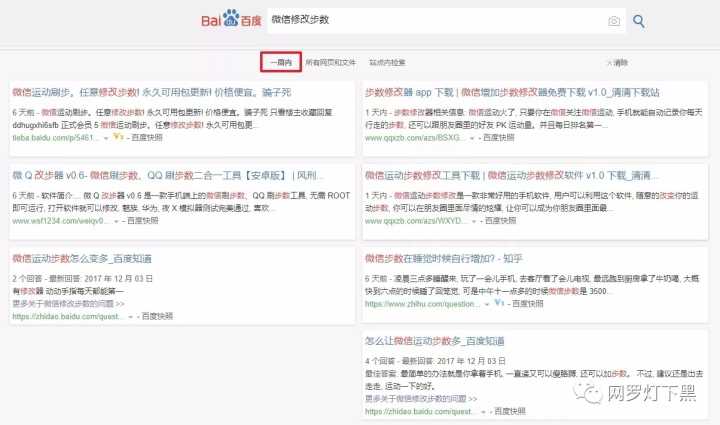Open result 微 Q 改步器 v0.6
The width and height of the screenshot is (720, 425).
[x=167, y=175]
